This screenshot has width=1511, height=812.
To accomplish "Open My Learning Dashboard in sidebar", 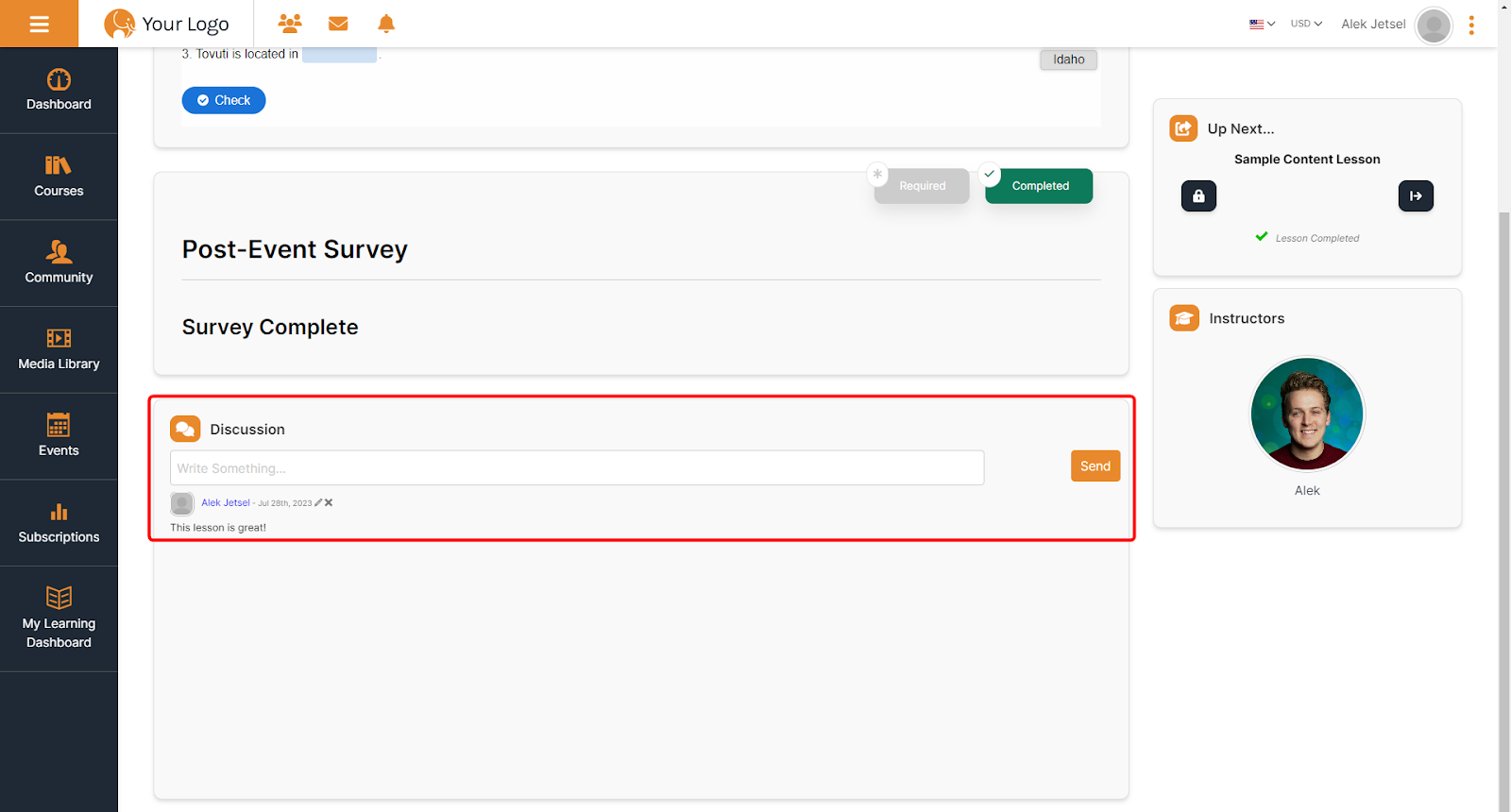I will pyautogui.click(x=59, y=618).
